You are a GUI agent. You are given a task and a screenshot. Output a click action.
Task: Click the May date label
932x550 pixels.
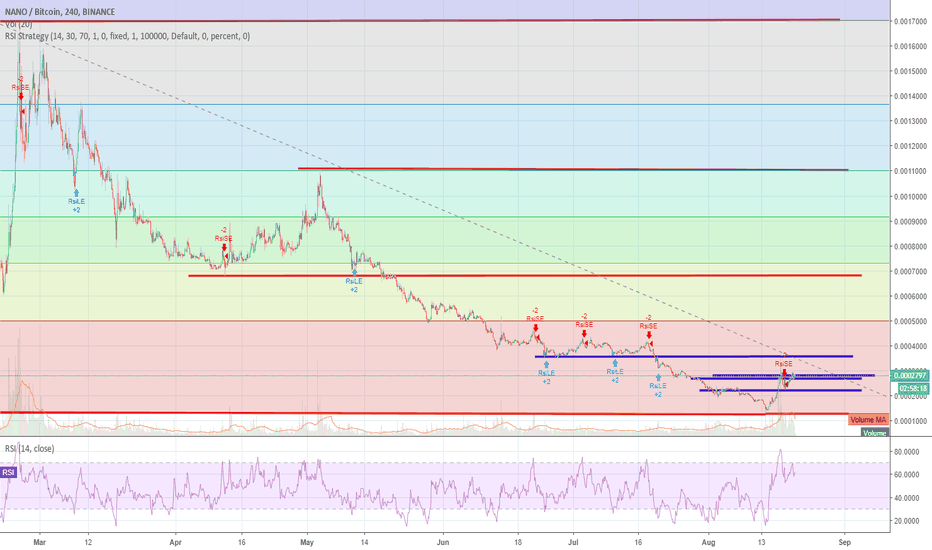(x=307, y=542)
